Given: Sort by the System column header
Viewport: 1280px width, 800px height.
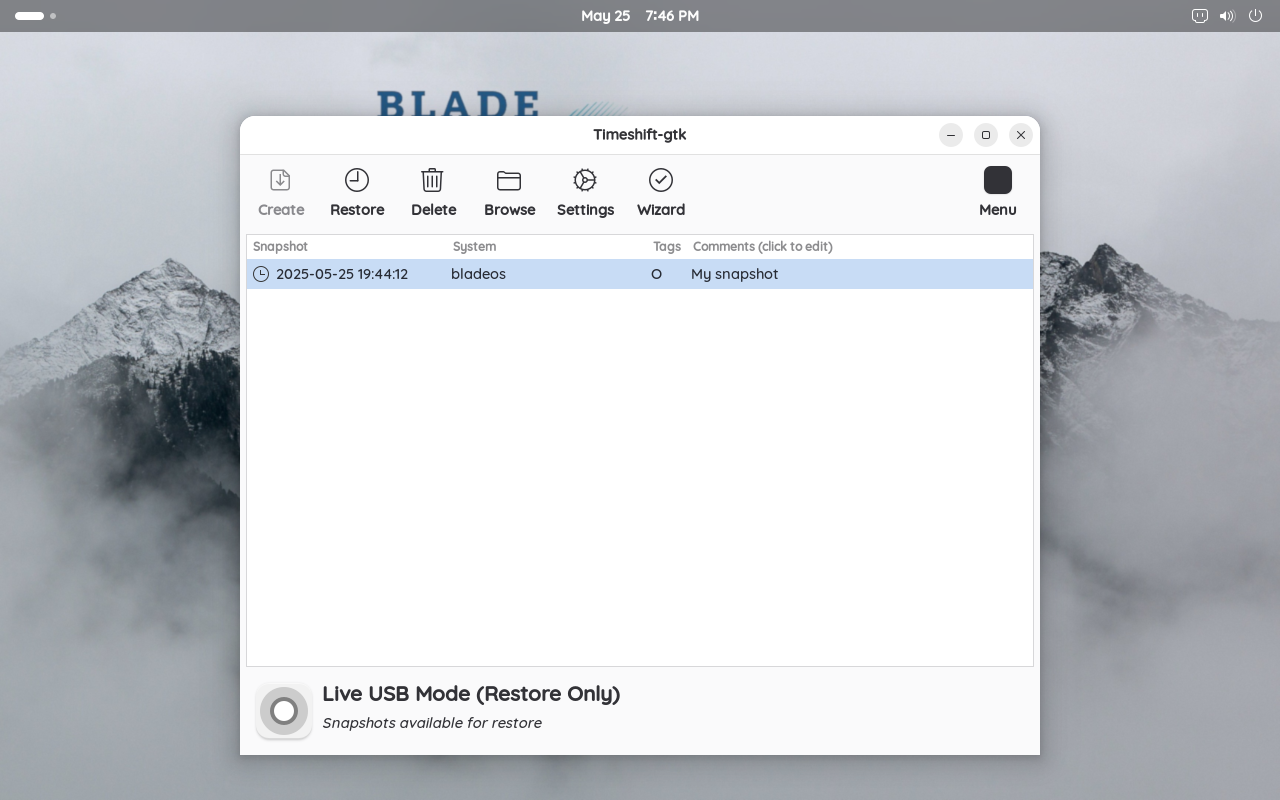Looking at the screenshot, I should 474,247.
